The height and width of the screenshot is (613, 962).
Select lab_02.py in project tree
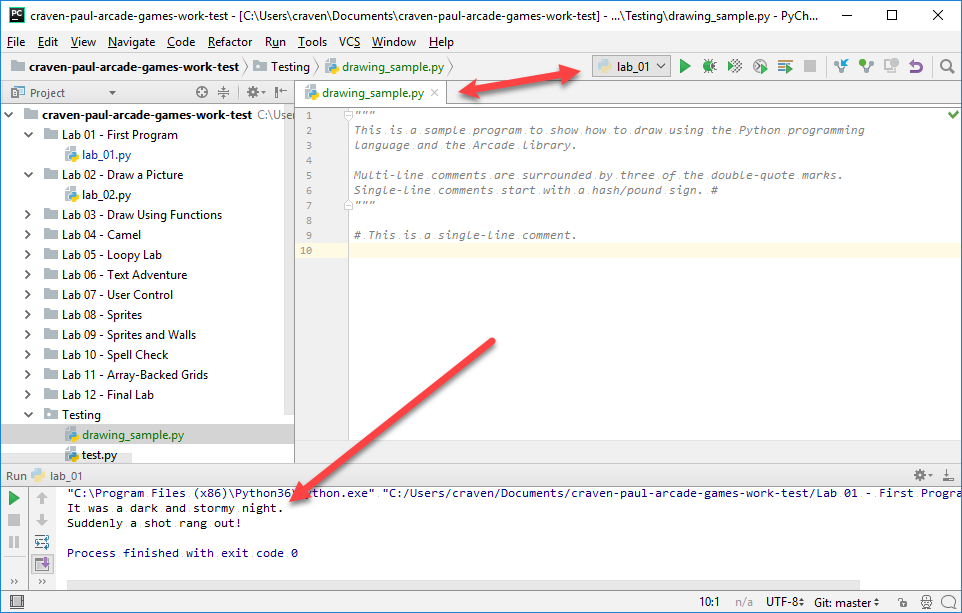(x=106, y=195)
